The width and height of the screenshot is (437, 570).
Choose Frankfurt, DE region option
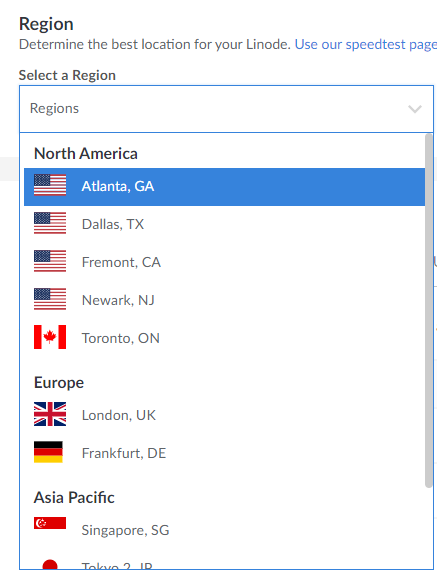224,453
